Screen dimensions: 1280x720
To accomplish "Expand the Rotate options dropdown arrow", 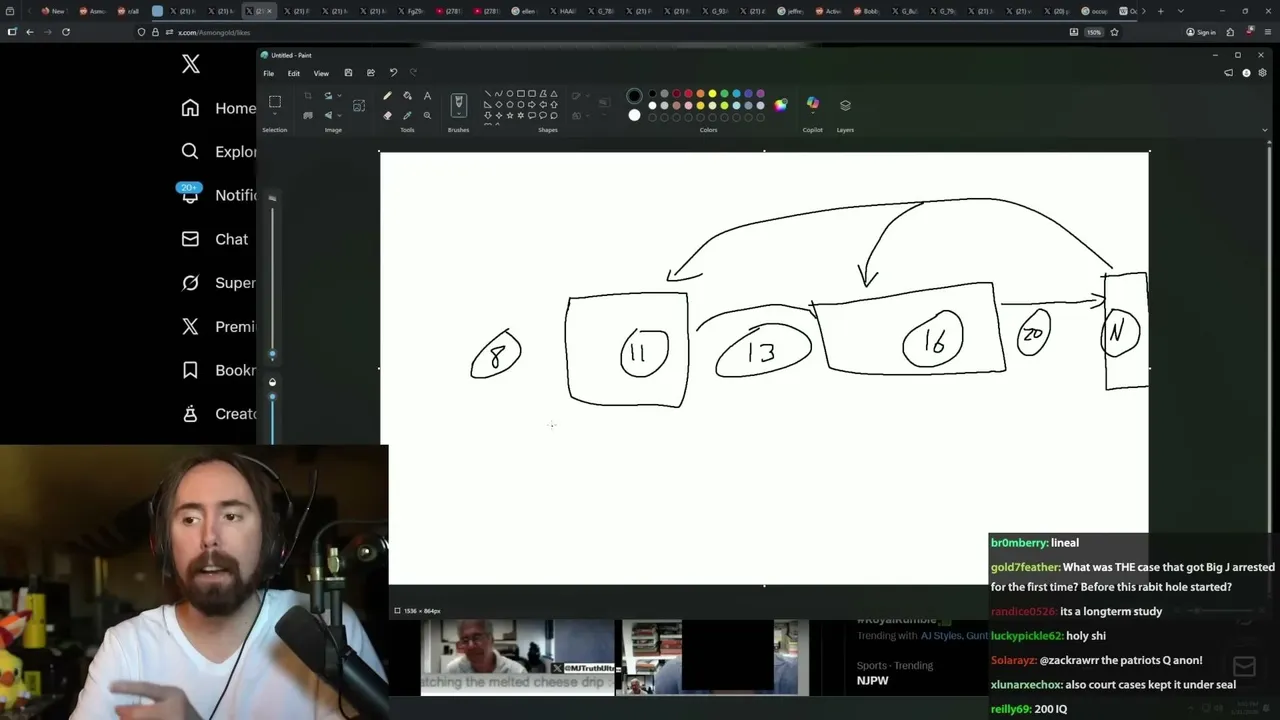I will click(x=339, y=96).
